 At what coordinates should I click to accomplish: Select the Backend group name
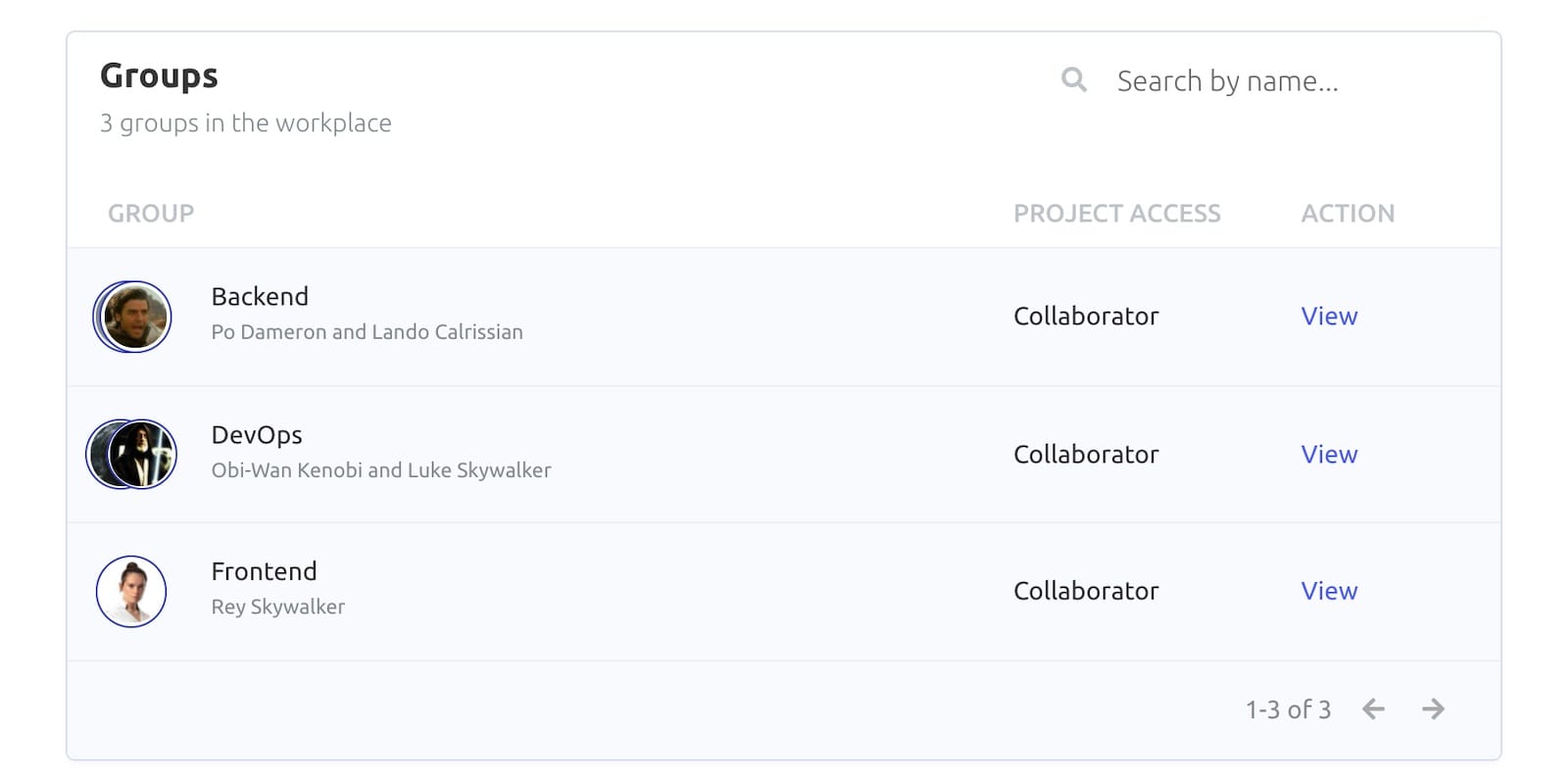(x=260, y=297)
